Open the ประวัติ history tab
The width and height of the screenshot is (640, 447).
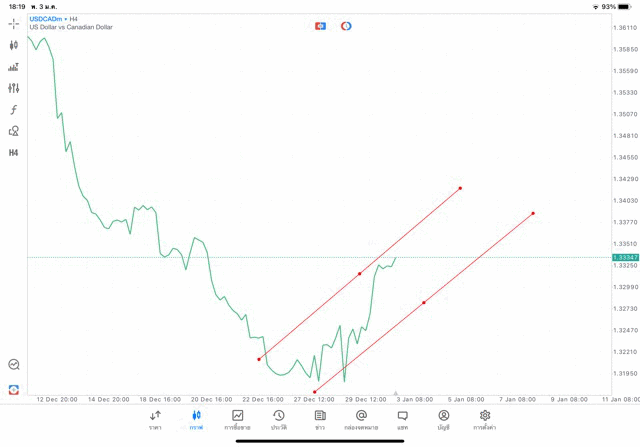(278, 419)
